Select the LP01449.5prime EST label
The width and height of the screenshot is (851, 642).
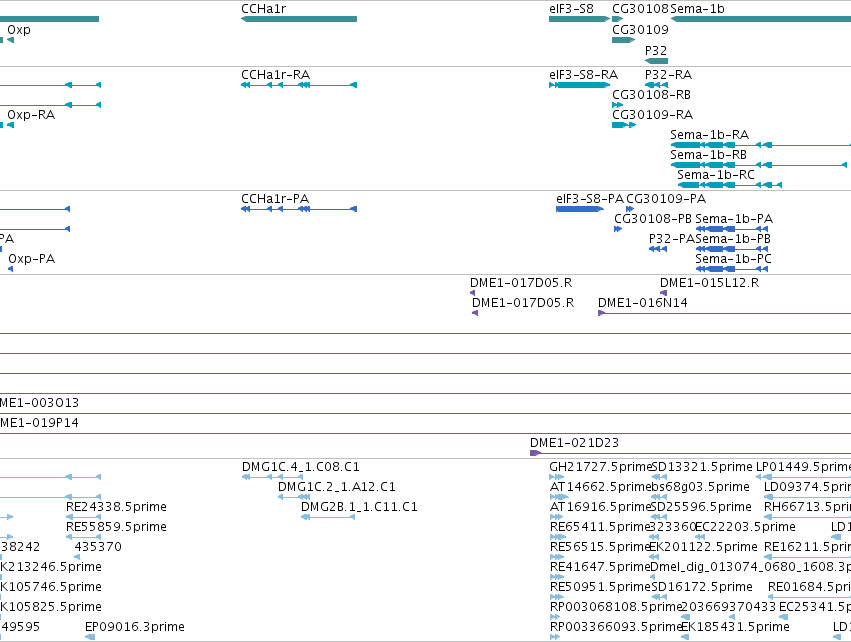tap(803, 467)
